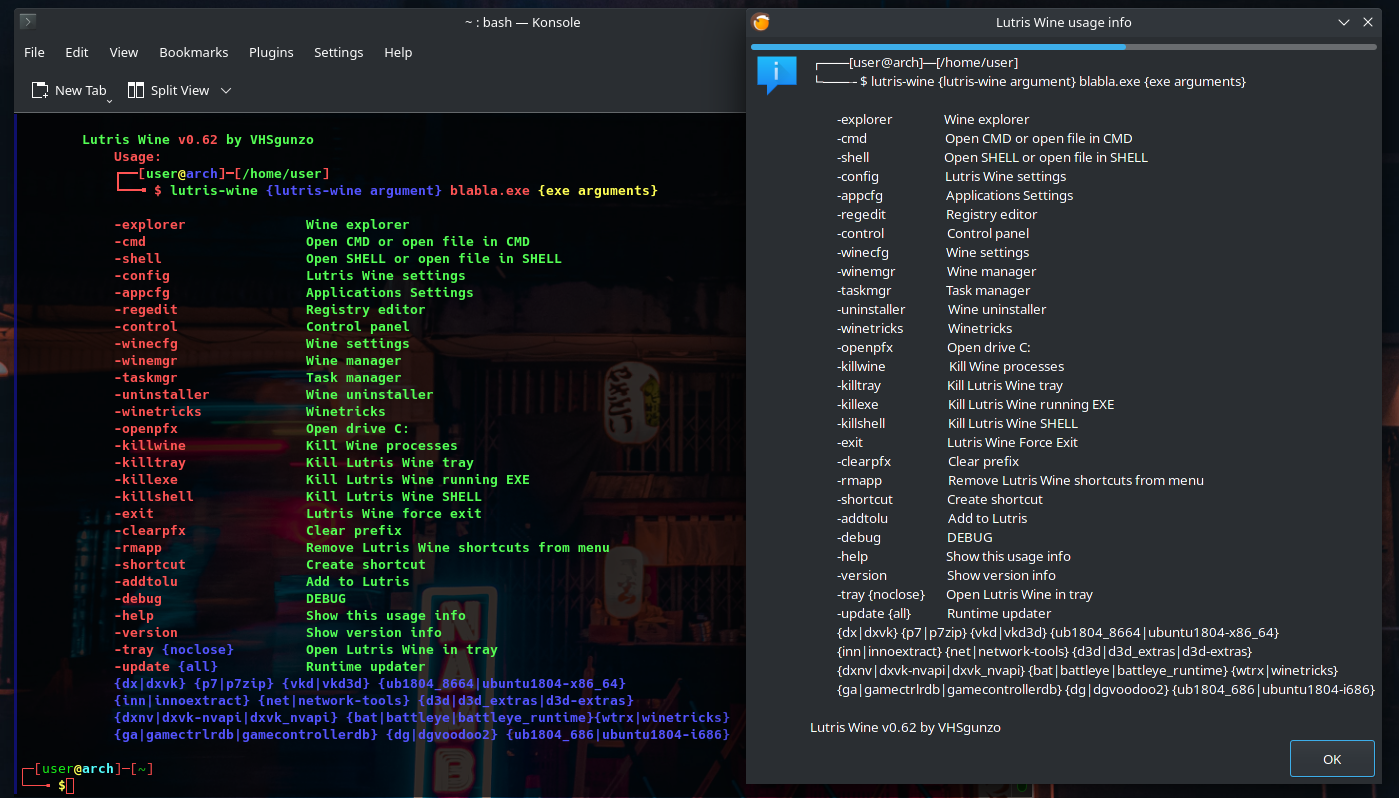1399x798 pixels.
Task: Click '-update {all}' in the terminal output
Action: click(x=166, y=666)
